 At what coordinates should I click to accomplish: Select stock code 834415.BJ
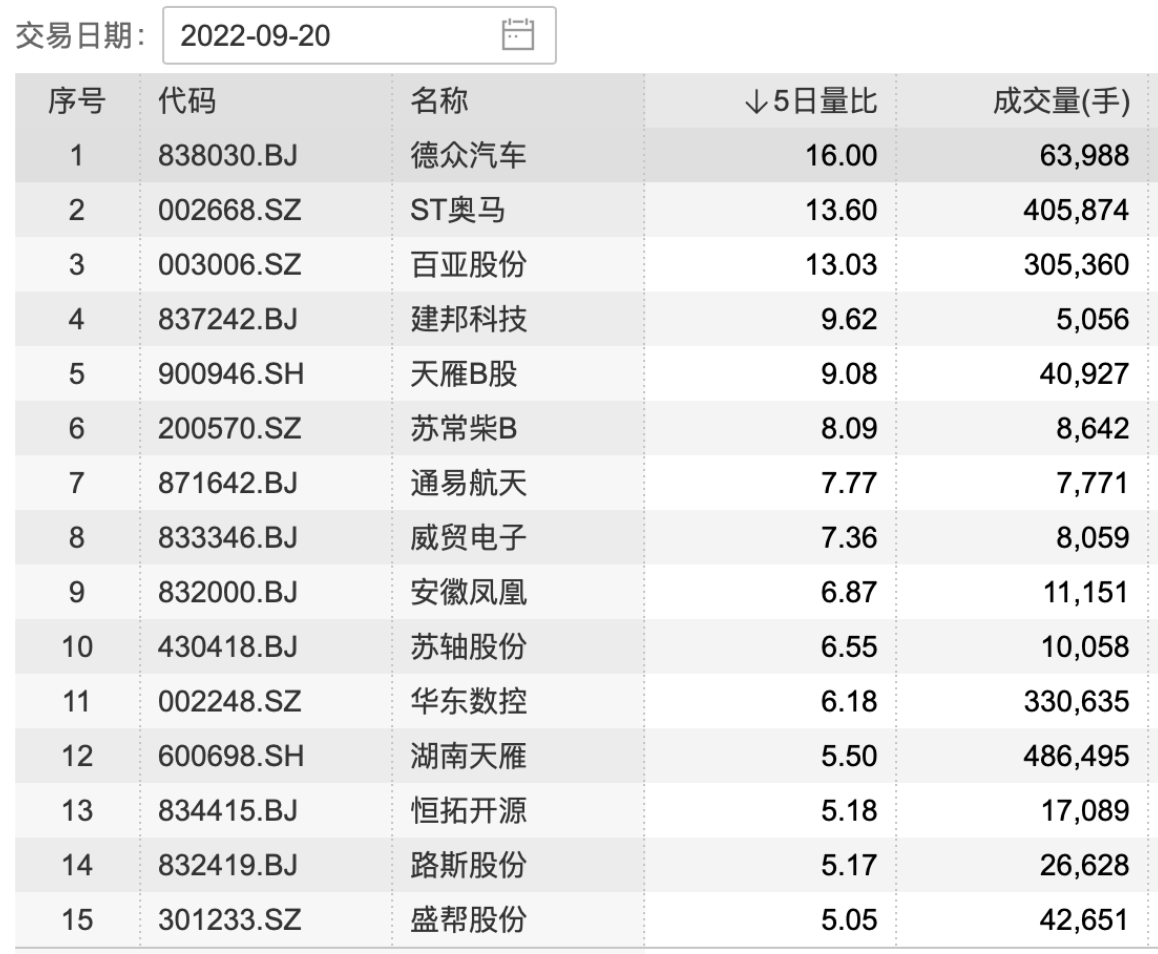[x=227, y=811]
